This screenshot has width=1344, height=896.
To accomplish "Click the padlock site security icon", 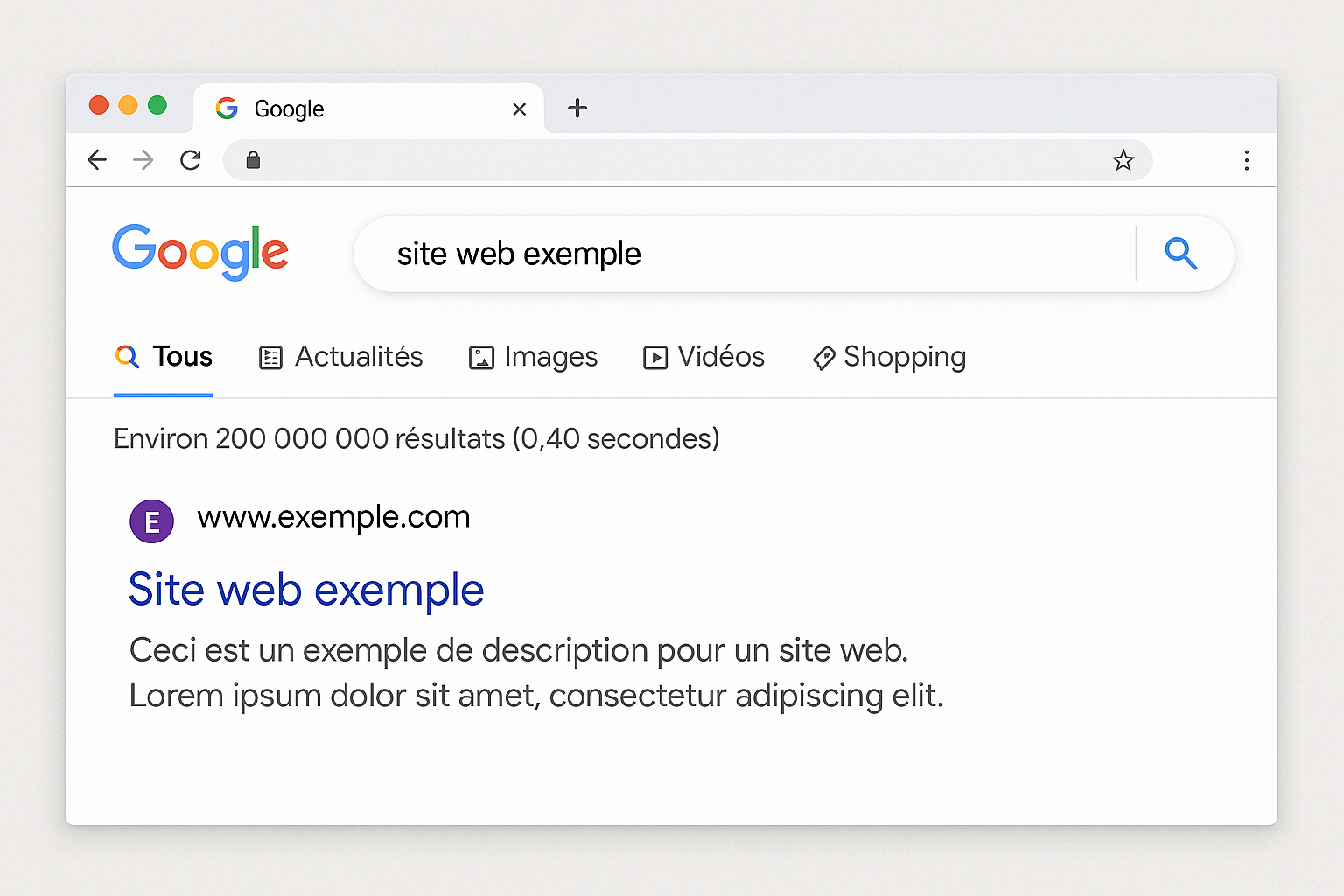I will click(x=253, y=159).
